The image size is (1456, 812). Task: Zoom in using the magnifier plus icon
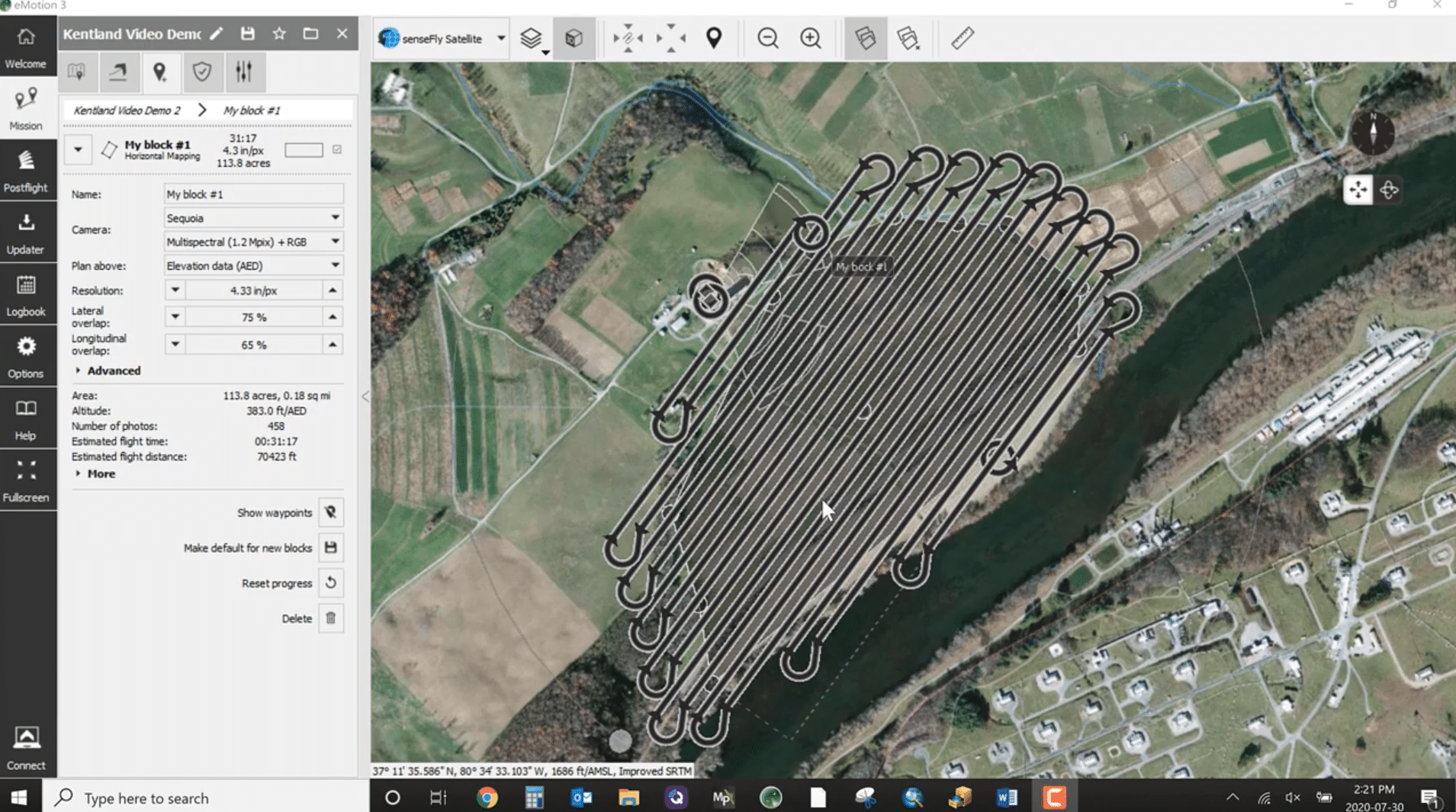[810, 38]
